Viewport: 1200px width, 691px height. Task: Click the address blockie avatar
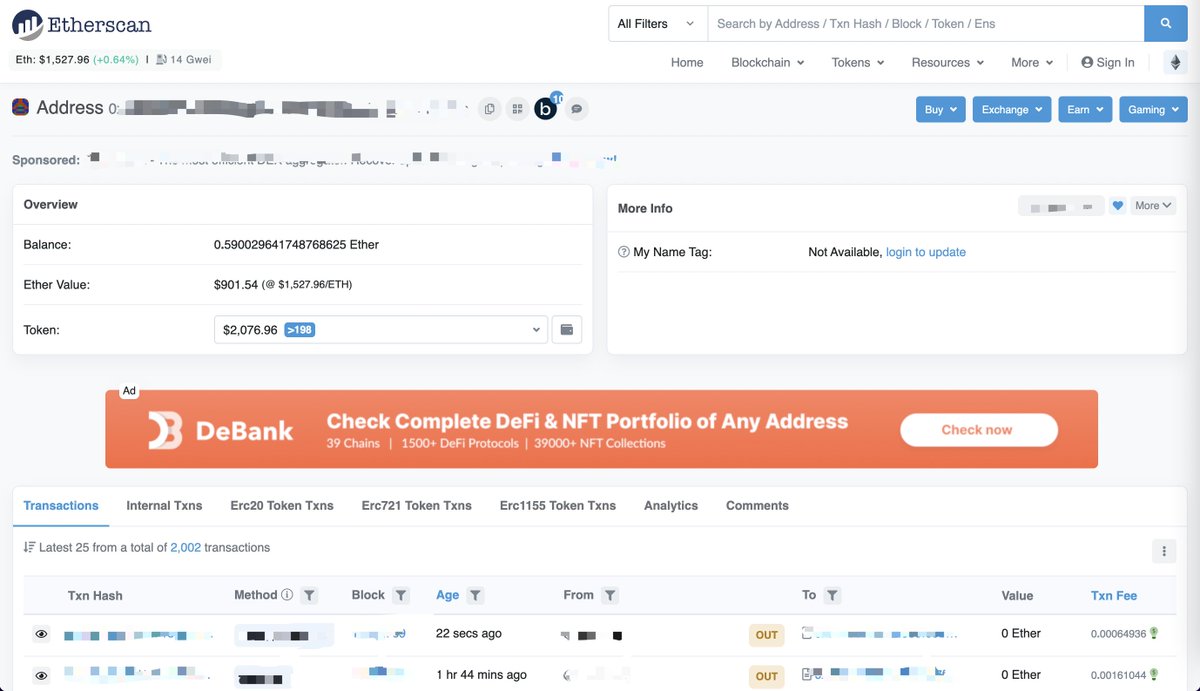(x=20, y=107)
